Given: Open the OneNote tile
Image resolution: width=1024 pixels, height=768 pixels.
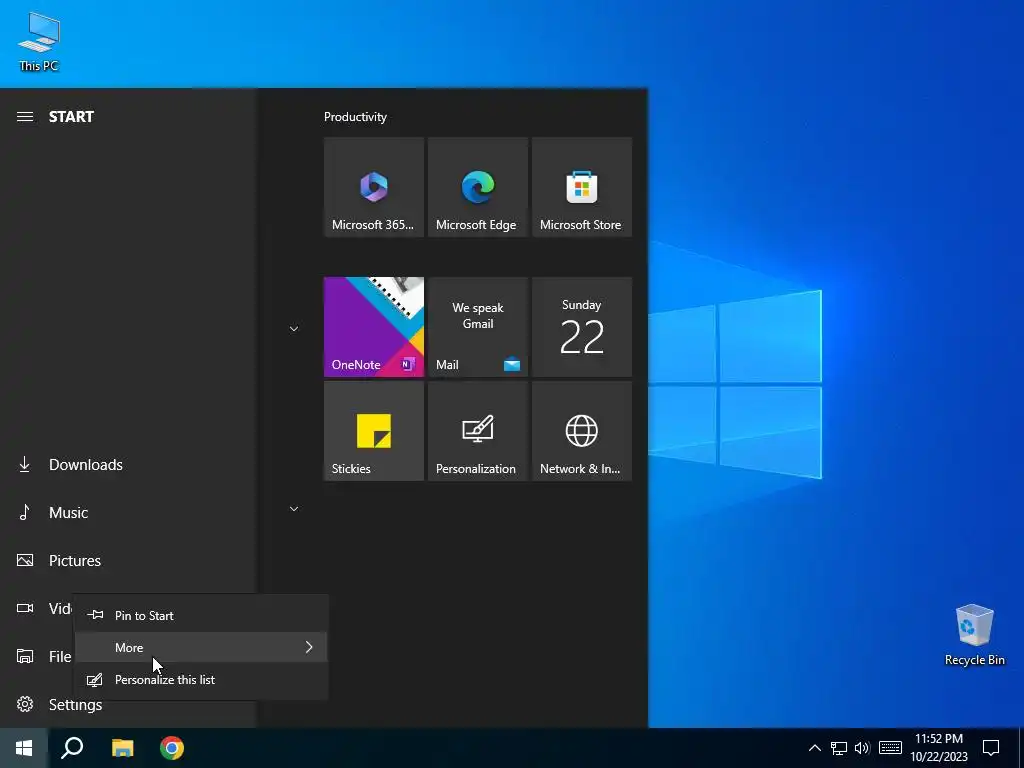Looking at the screenshot, I should tap(374, 327).
